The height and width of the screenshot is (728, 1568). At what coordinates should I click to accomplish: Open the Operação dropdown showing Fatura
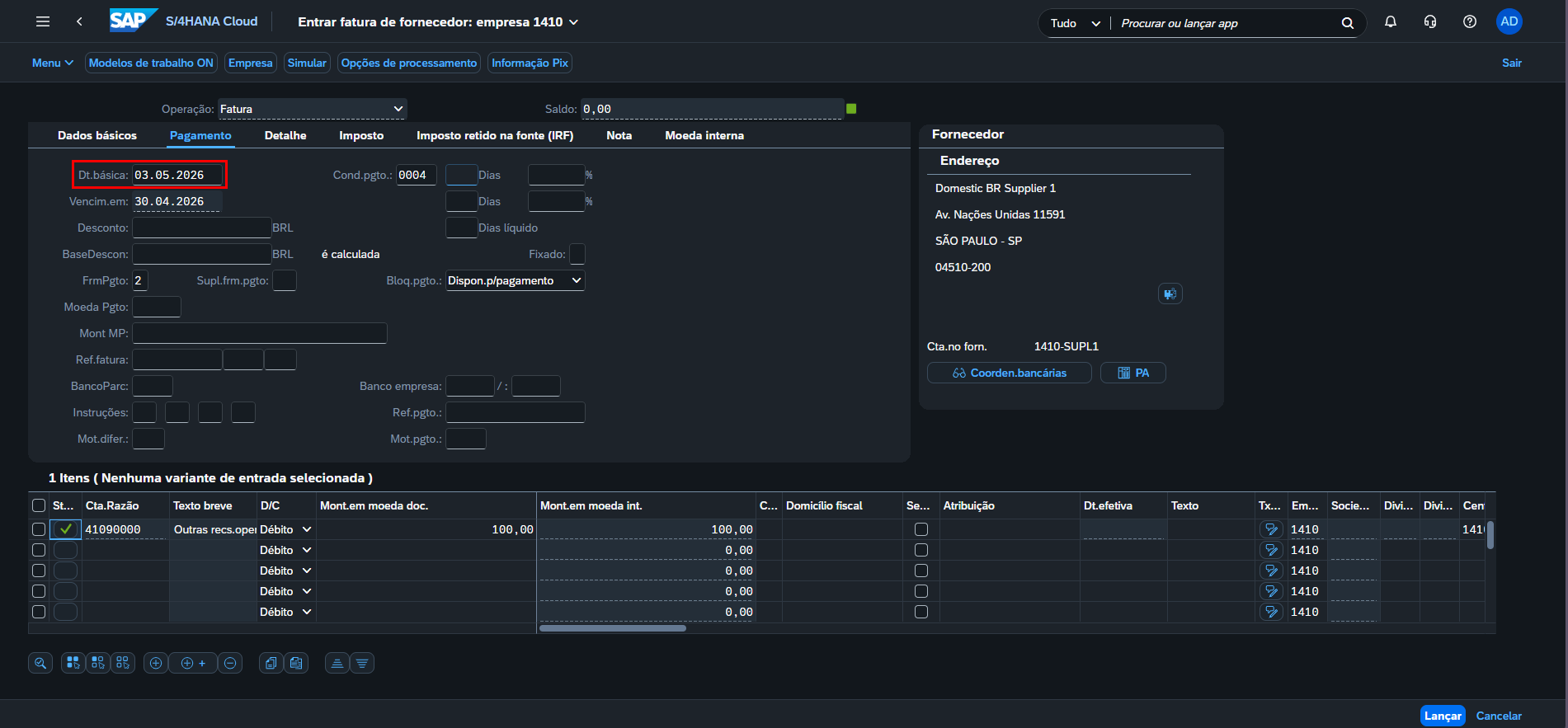pyautogui.click(x=312, y=109)
